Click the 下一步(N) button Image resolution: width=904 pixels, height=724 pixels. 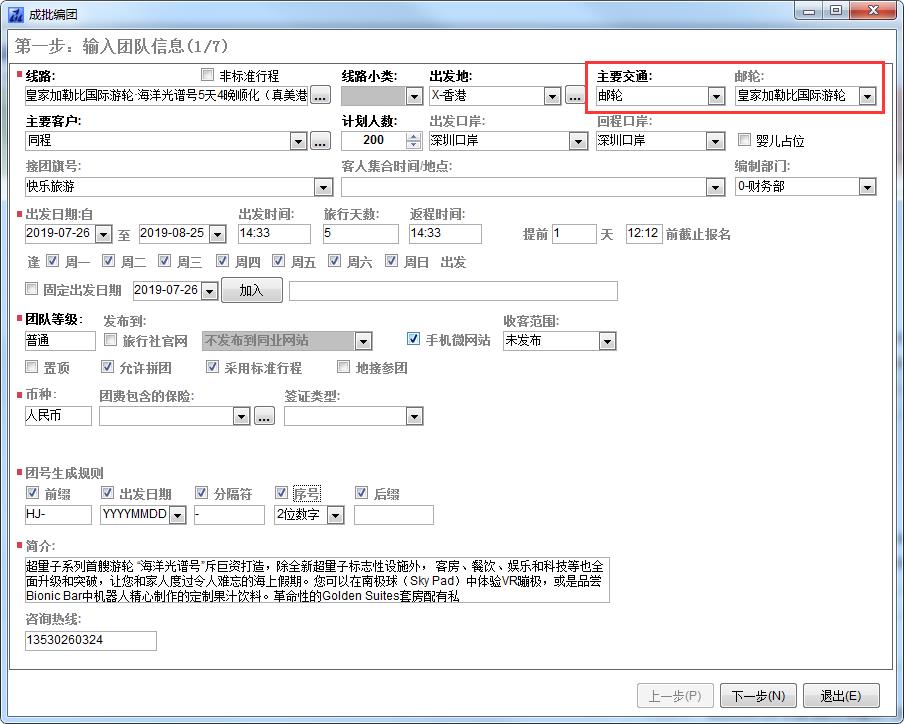click(x=757, y=696)
